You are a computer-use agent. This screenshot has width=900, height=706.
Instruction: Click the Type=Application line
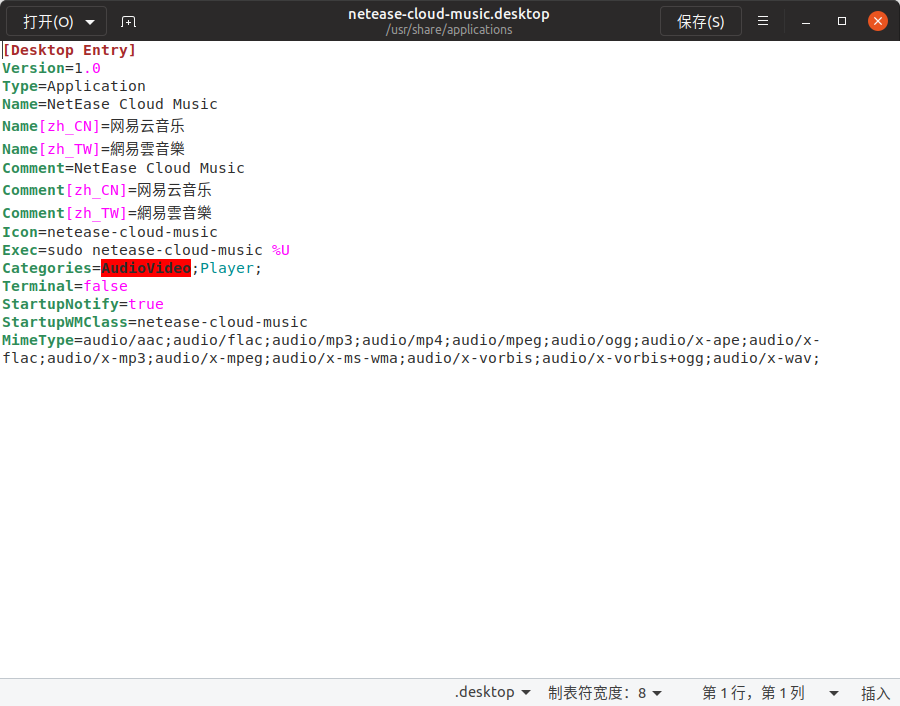tap(74, 86)
